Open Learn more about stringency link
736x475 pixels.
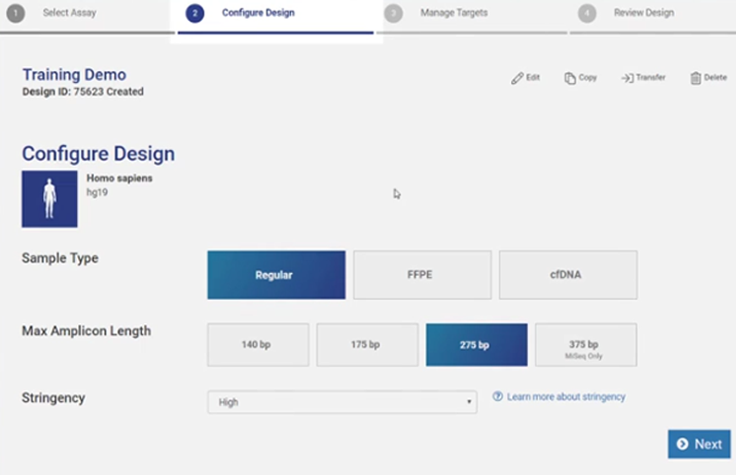tap(565, 397)
